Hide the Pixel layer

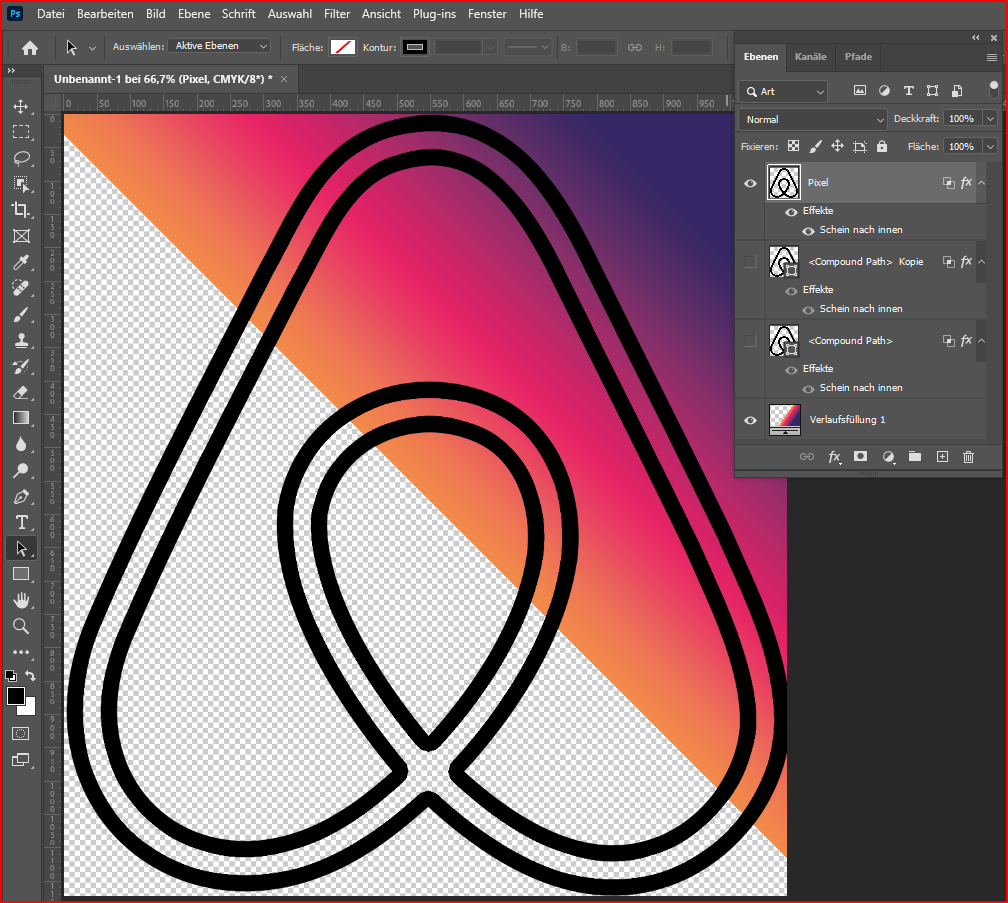(749, 182)
